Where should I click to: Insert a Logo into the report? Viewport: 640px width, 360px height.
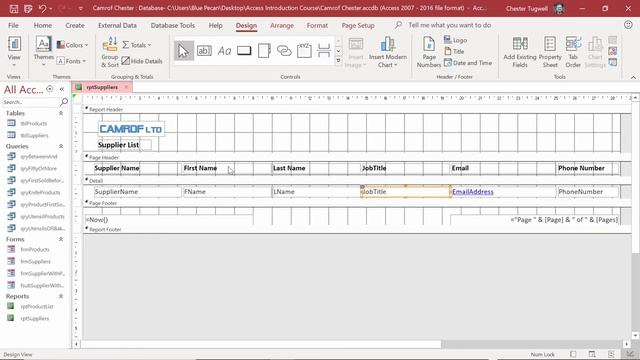click(456, 40)
